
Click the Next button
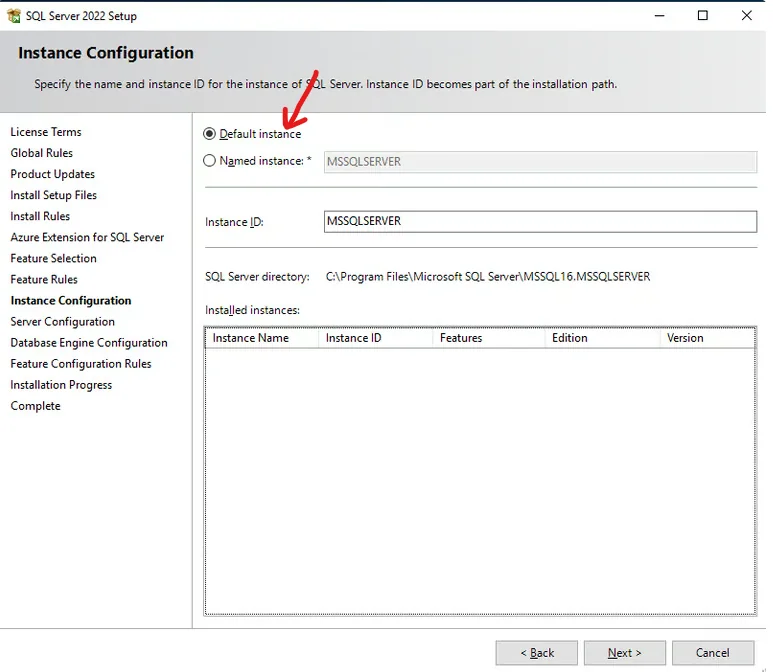point(625,653)
